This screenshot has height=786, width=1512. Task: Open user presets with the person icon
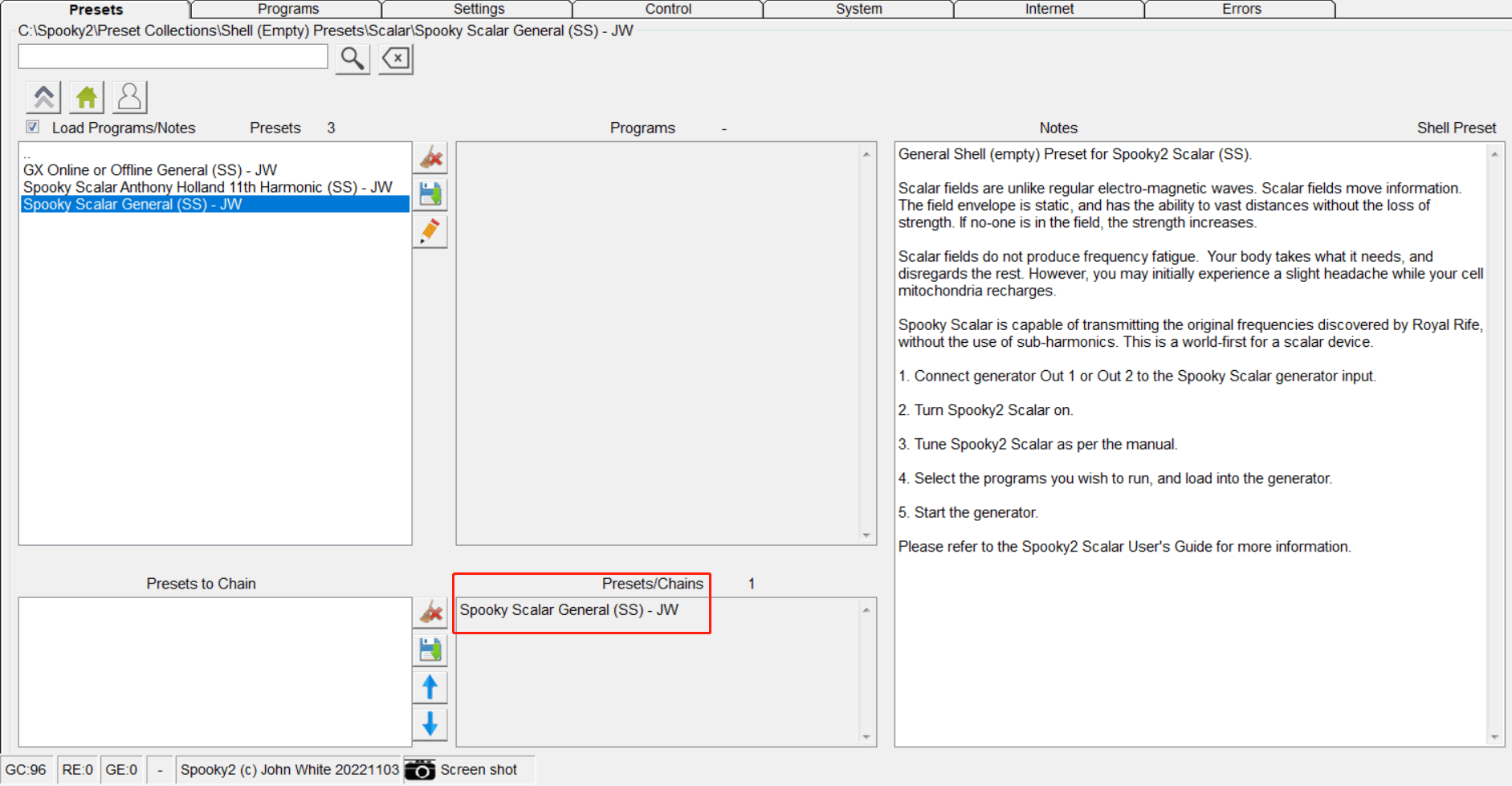point(129,96)
